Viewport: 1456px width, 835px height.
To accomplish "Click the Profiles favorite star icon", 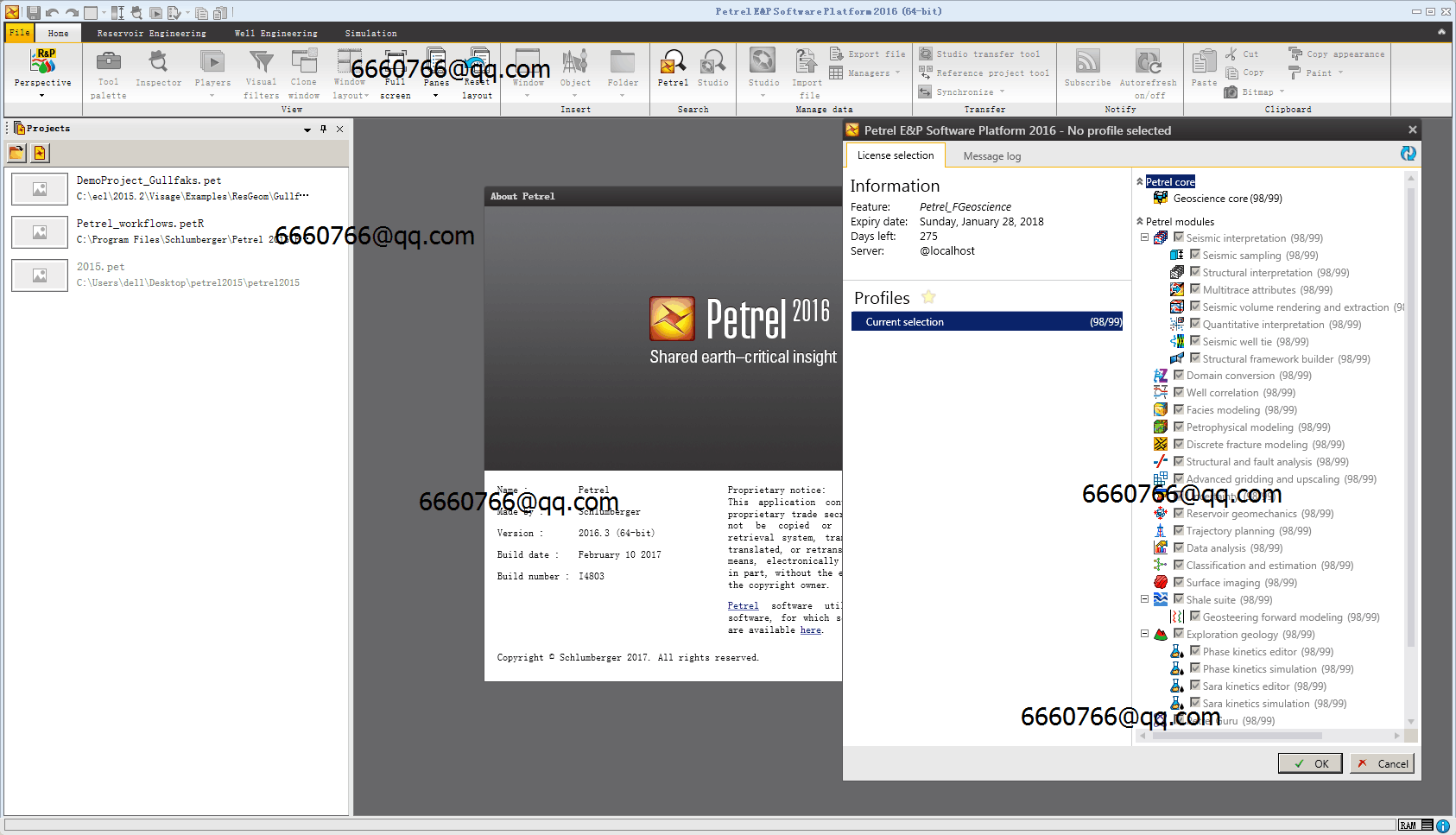I will tap(928, 297).
